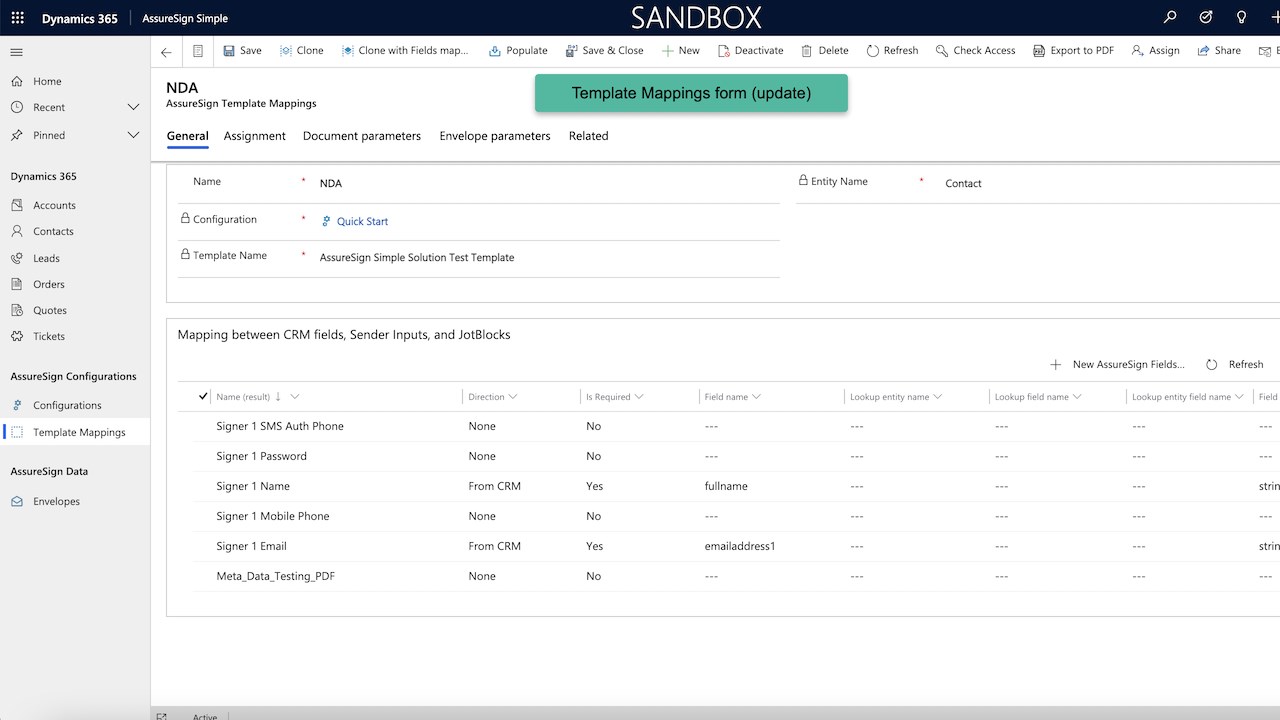Clone this template mapping

pyautogui.click(x=302, y=51)
